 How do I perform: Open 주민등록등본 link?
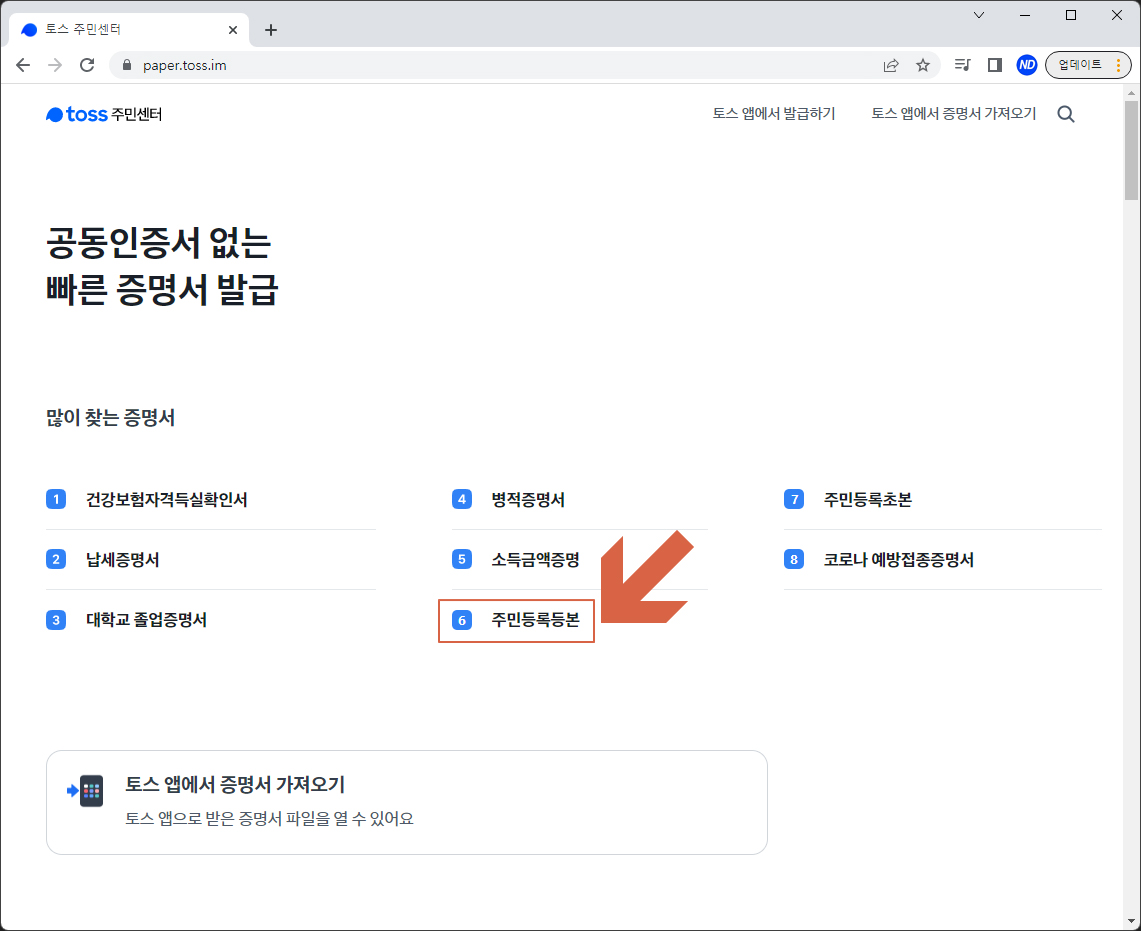click(535, 620)
